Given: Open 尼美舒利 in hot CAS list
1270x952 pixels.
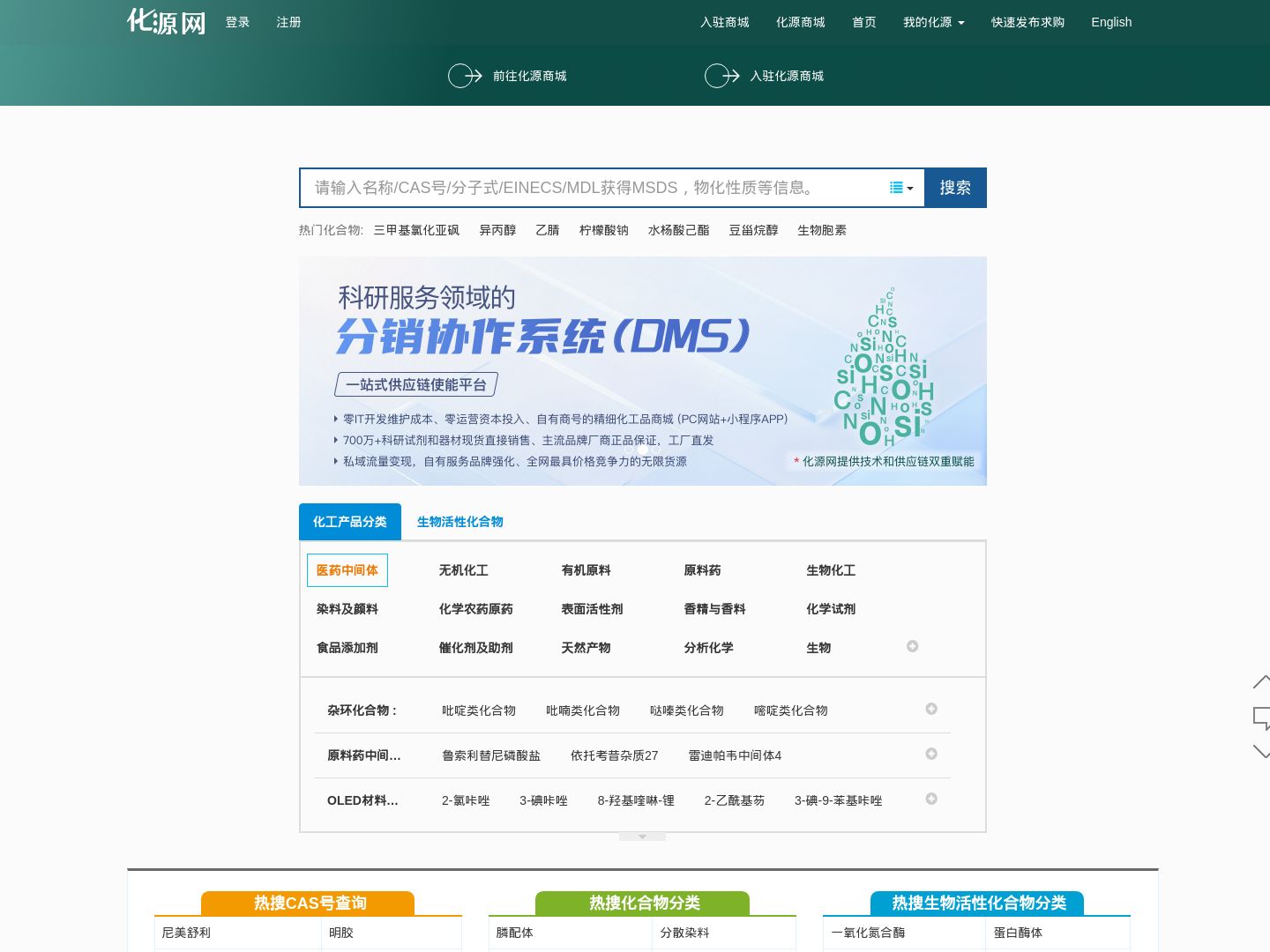Looking at the screenshot, I should pos(186,933).
